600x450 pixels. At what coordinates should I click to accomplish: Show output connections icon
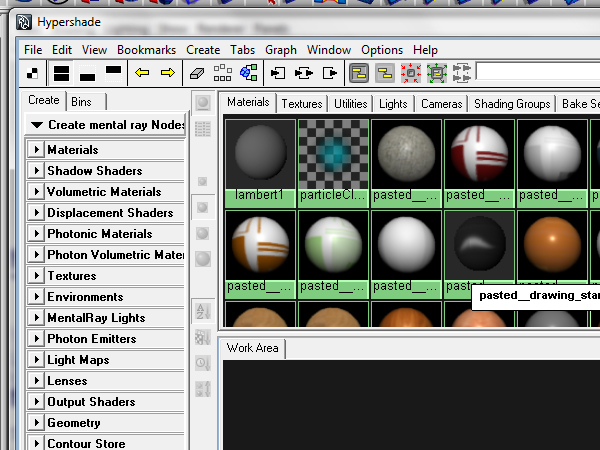(x=329, y=73)
